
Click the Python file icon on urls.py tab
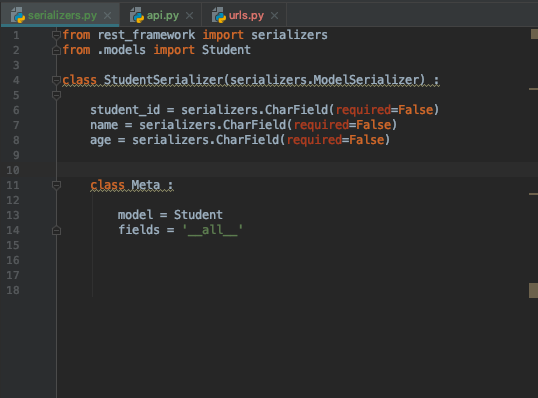(219, 15)
